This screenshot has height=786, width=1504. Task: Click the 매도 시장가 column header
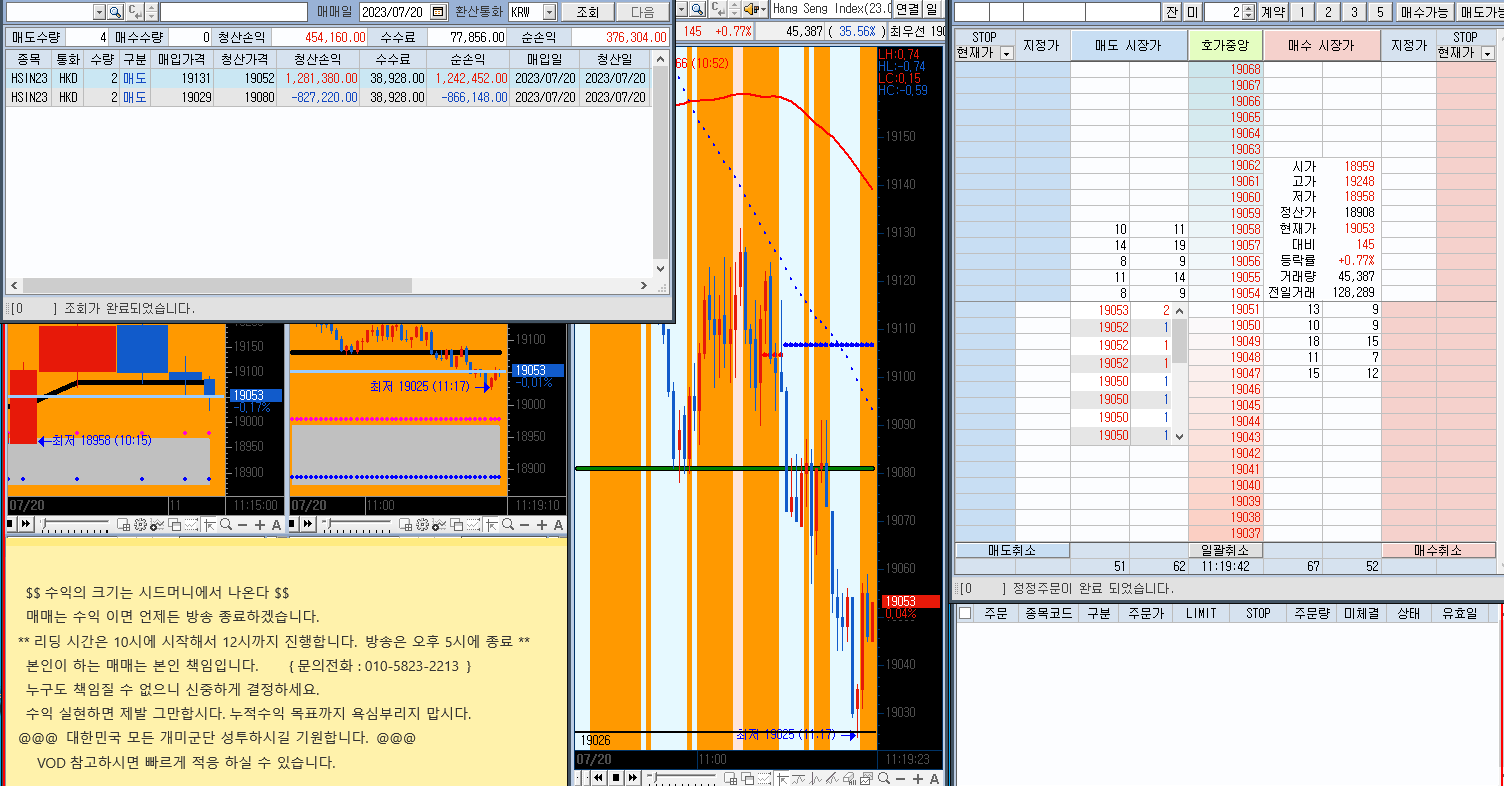click(x=1129, y=45)
